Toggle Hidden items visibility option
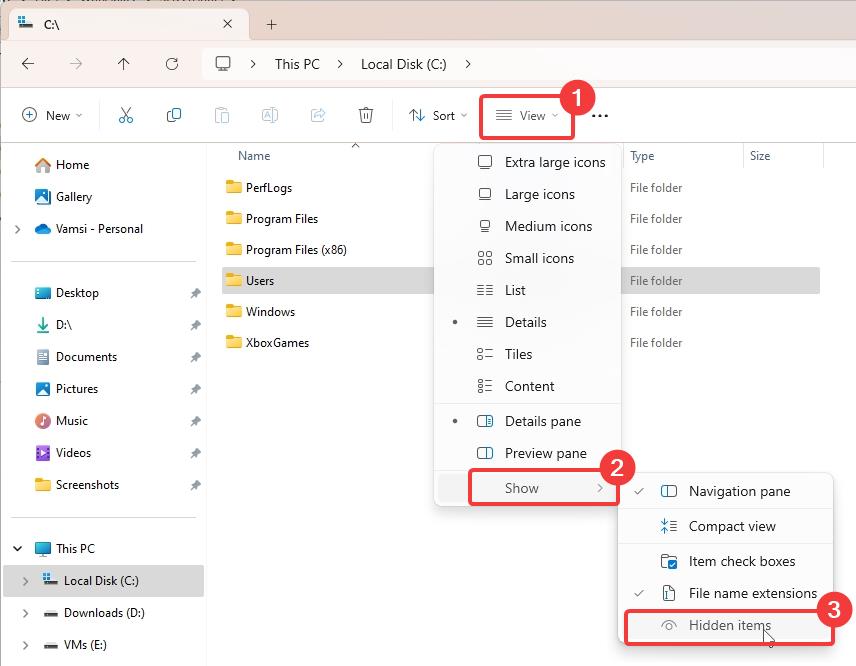856x666 pixels. pos(729,626)
